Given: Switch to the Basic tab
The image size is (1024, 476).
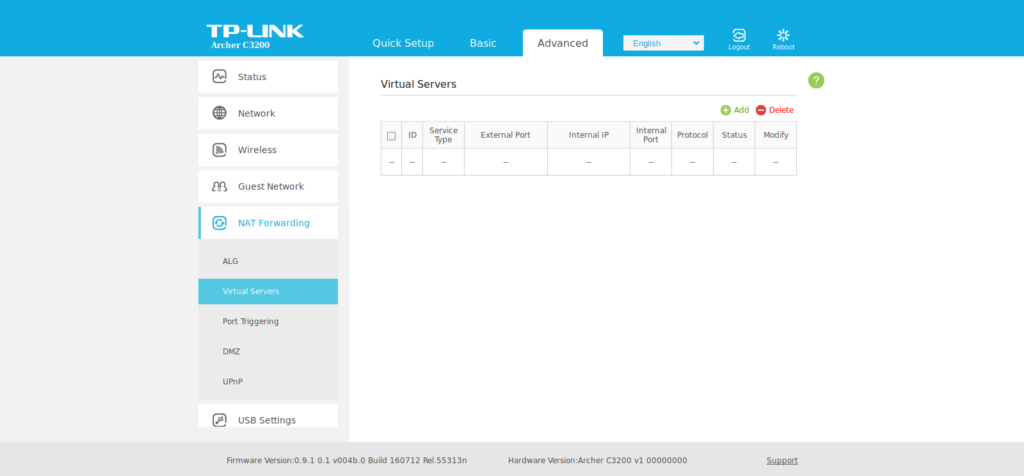Looking at the screenshot, I should [x=483, y=43].
